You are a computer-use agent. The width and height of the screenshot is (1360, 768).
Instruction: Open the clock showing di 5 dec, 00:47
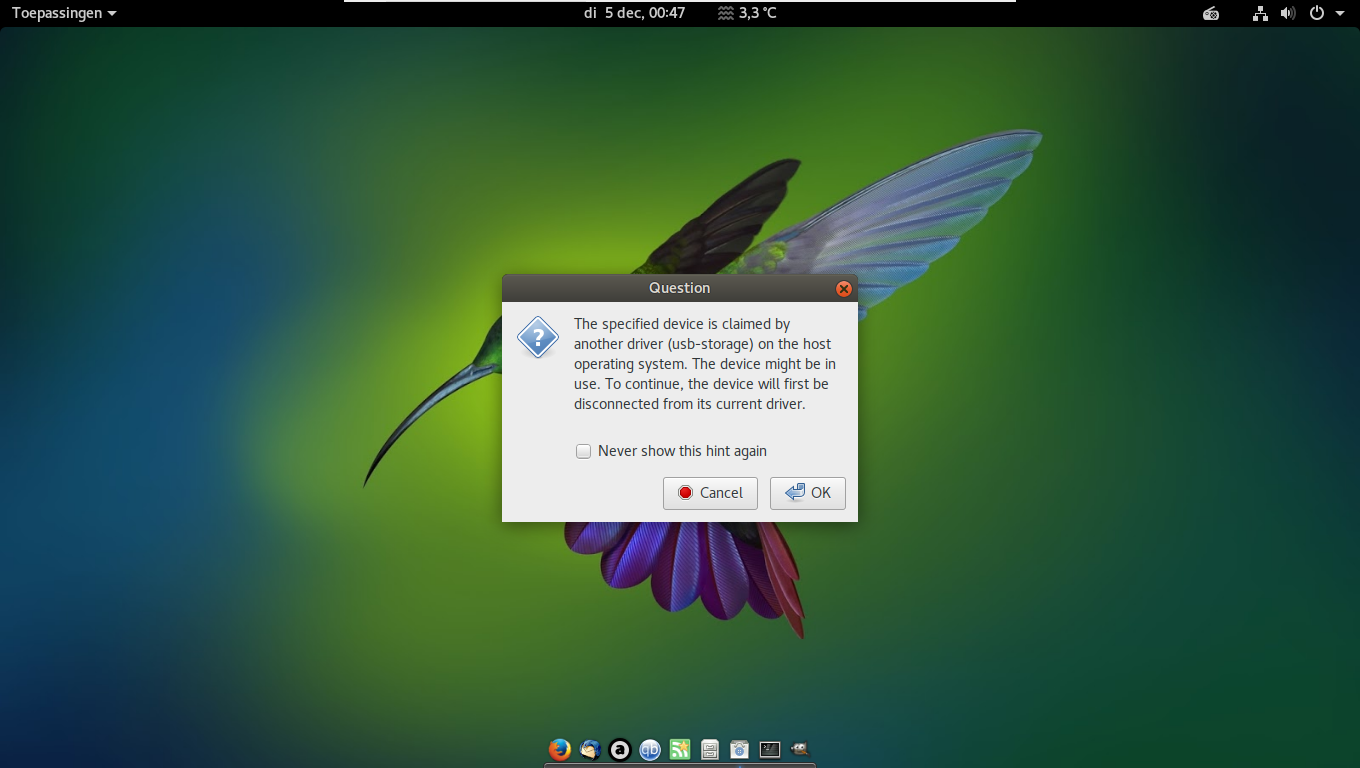(x=635, y=13)
